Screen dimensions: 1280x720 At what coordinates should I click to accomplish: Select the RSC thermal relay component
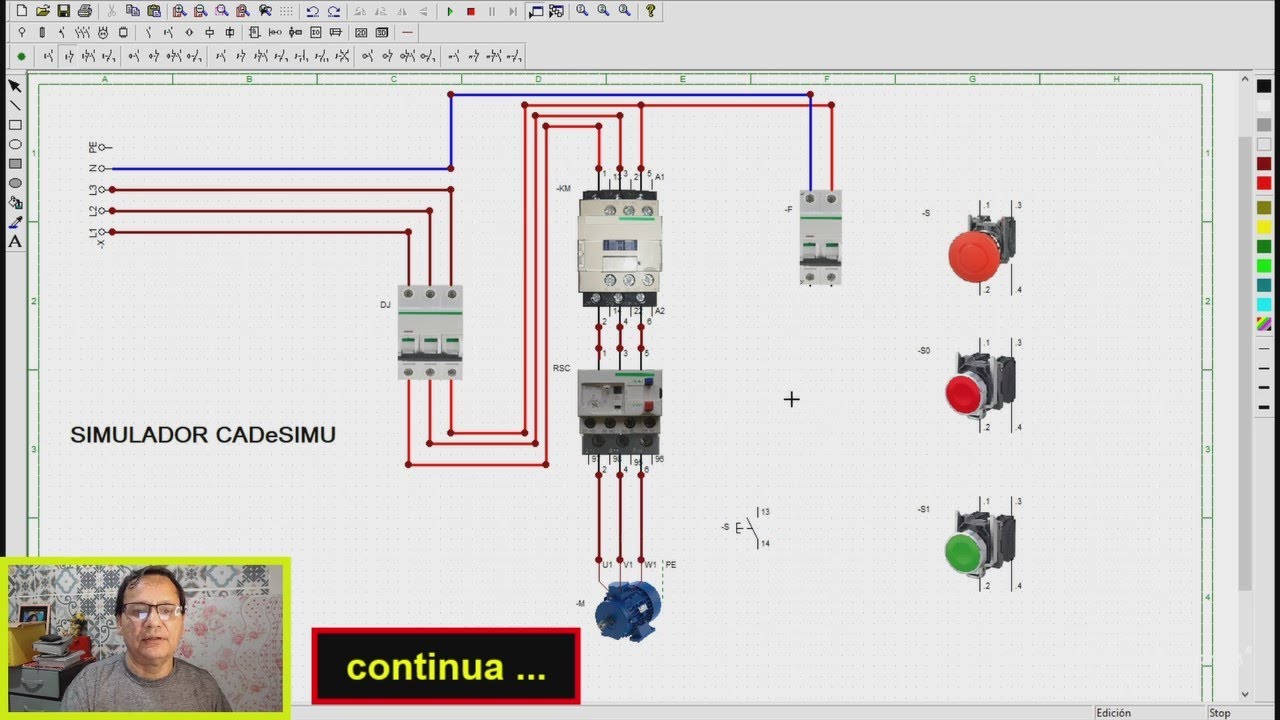[x=620, y=411]
